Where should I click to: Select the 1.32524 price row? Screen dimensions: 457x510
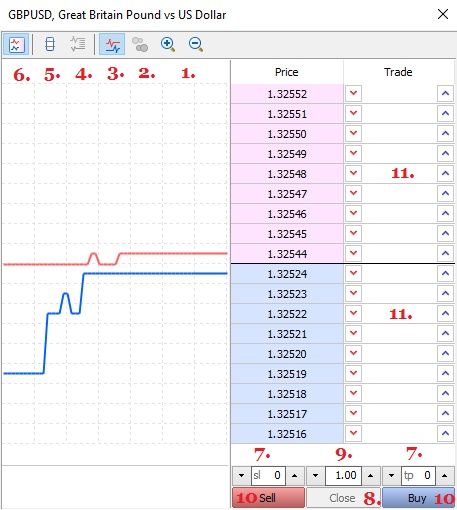pos(287,274)
